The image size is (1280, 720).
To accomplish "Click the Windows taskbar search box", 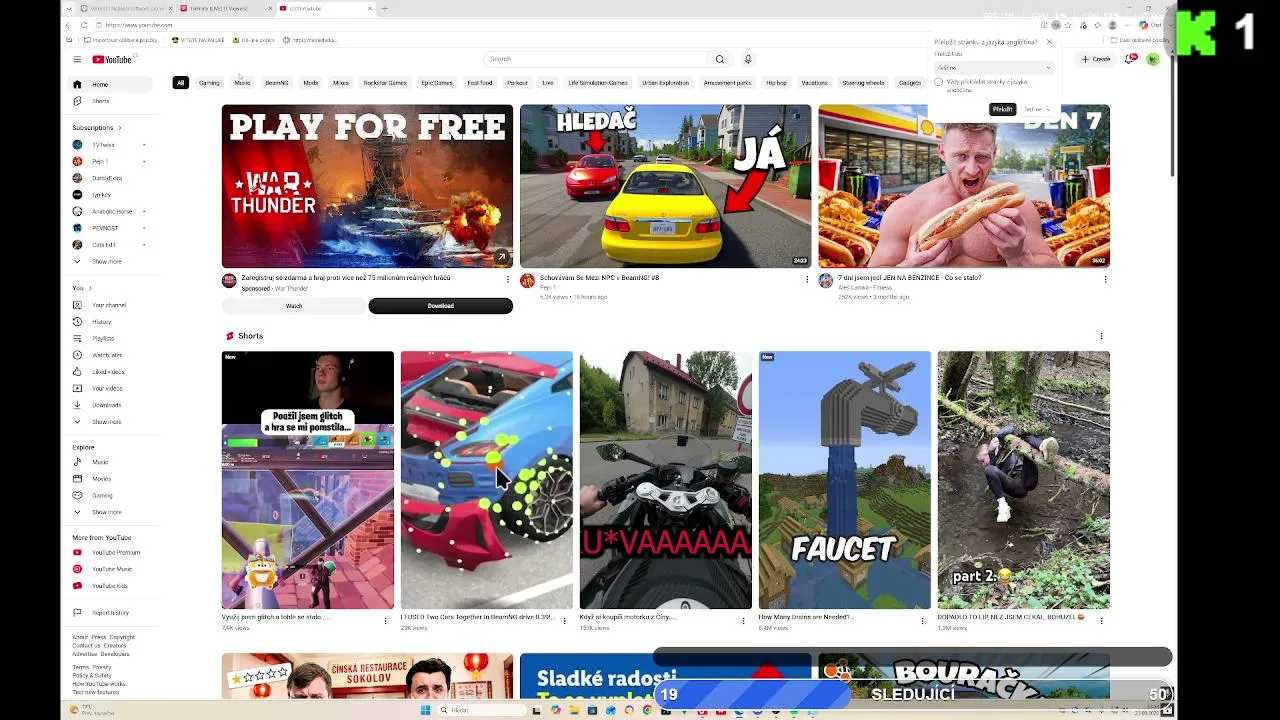I will click(x=480, y=710).
